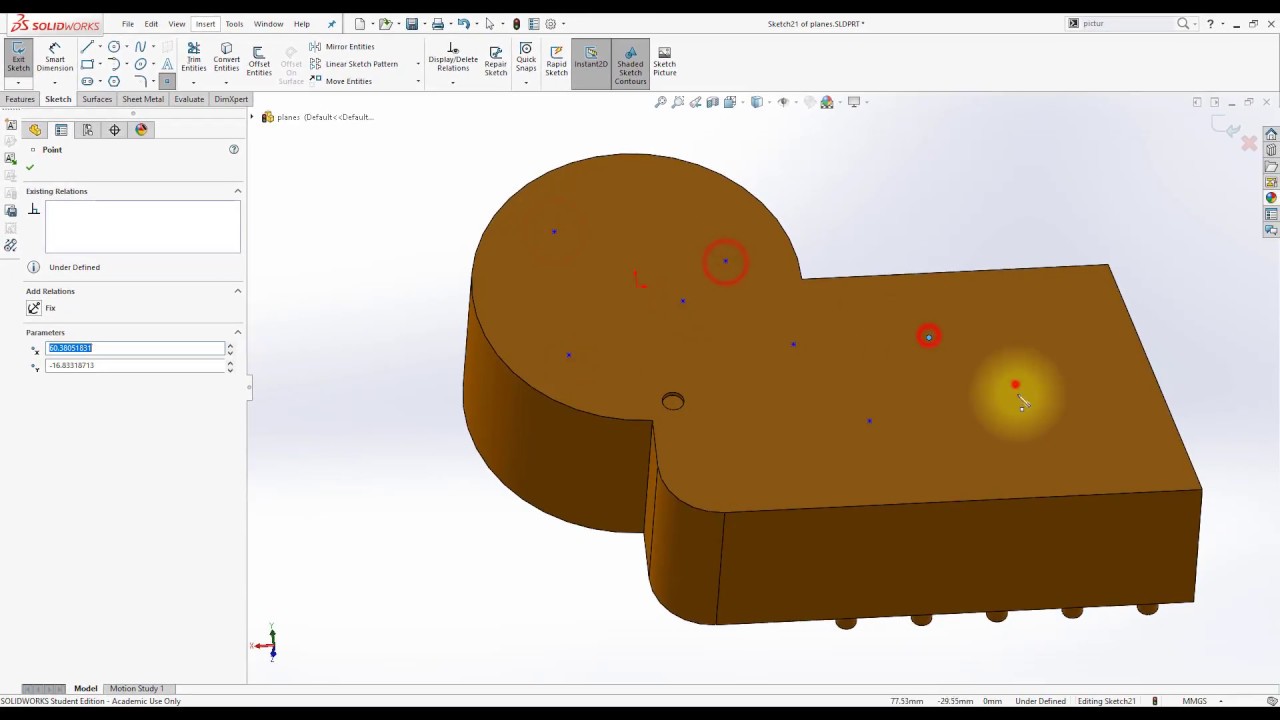The height and width of the screenshot is (720, 1280).
Task: Click the Sketch Picture tool
Action: coord(665,62)
